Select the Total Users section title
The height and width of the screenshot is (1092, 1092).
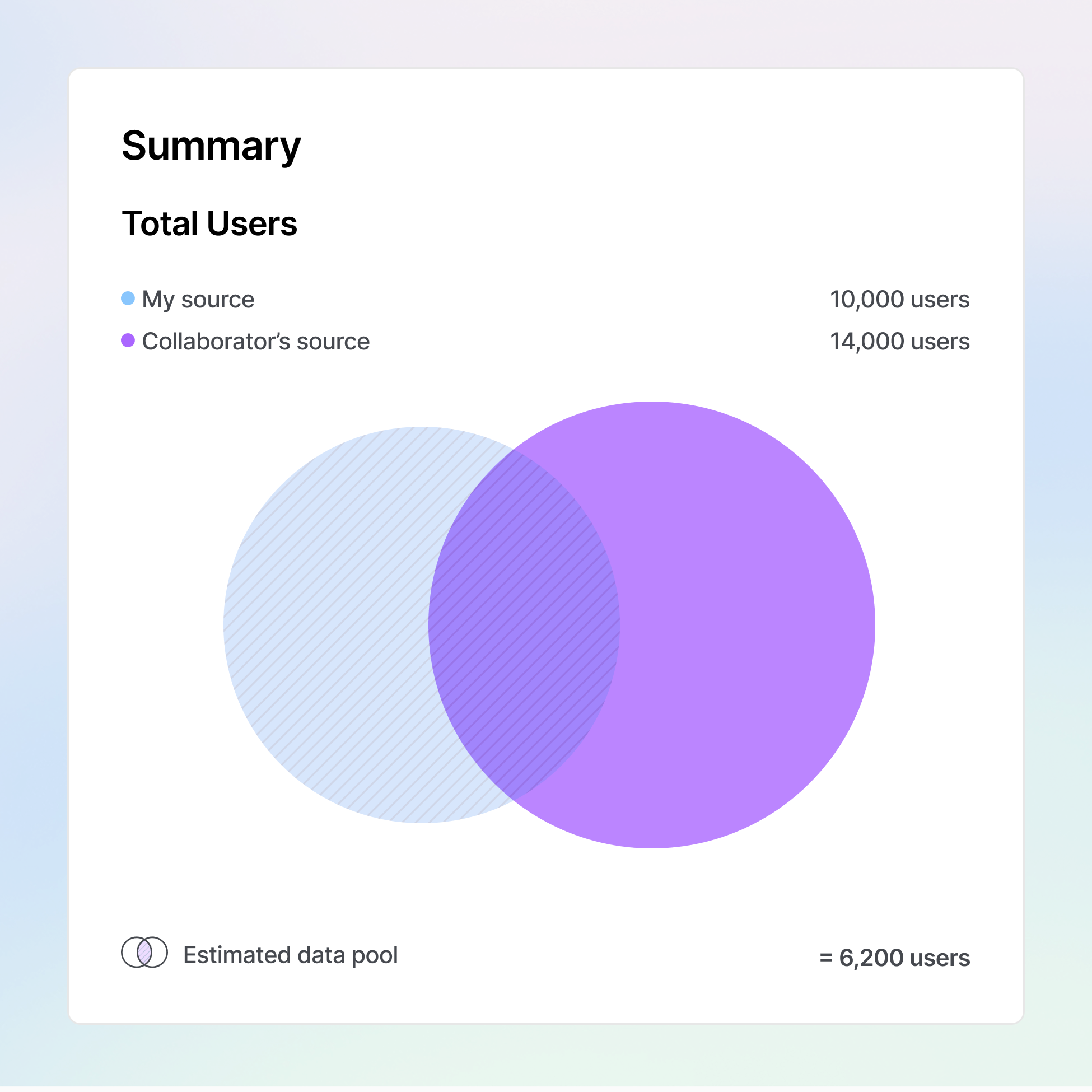click(209, 223)
